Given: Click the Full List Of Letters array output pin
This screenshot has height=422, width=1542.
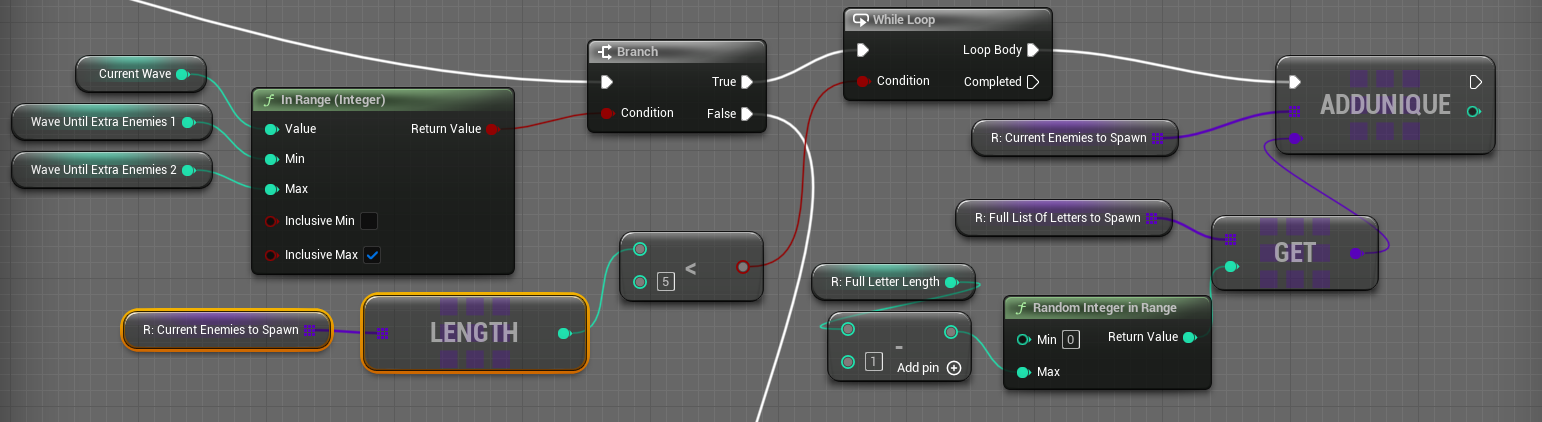Looking at the screenshot, I should click(1151, 218).
